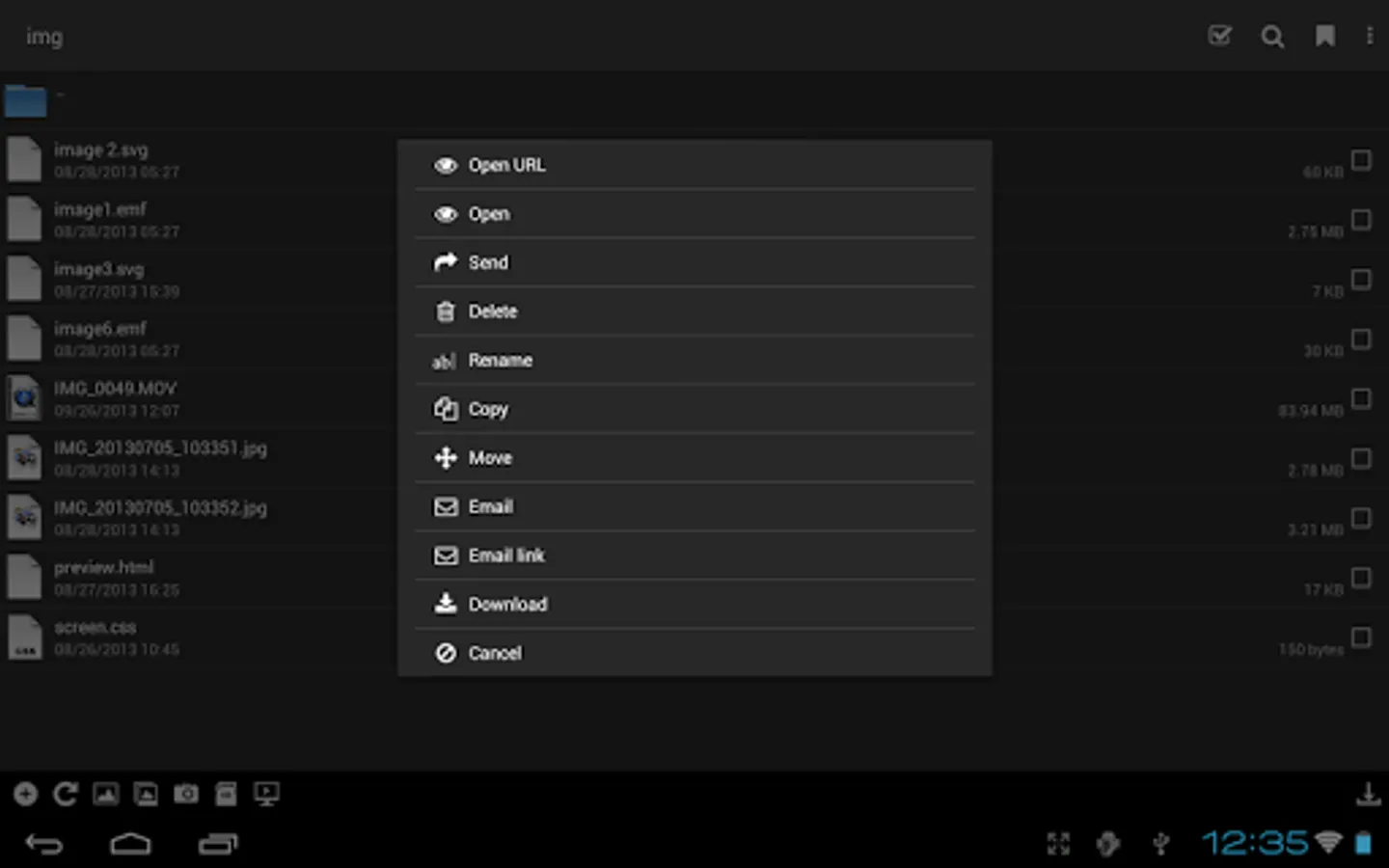Click the file name screen.css
The image size is (1389, 868).
[x=95, y=627]
